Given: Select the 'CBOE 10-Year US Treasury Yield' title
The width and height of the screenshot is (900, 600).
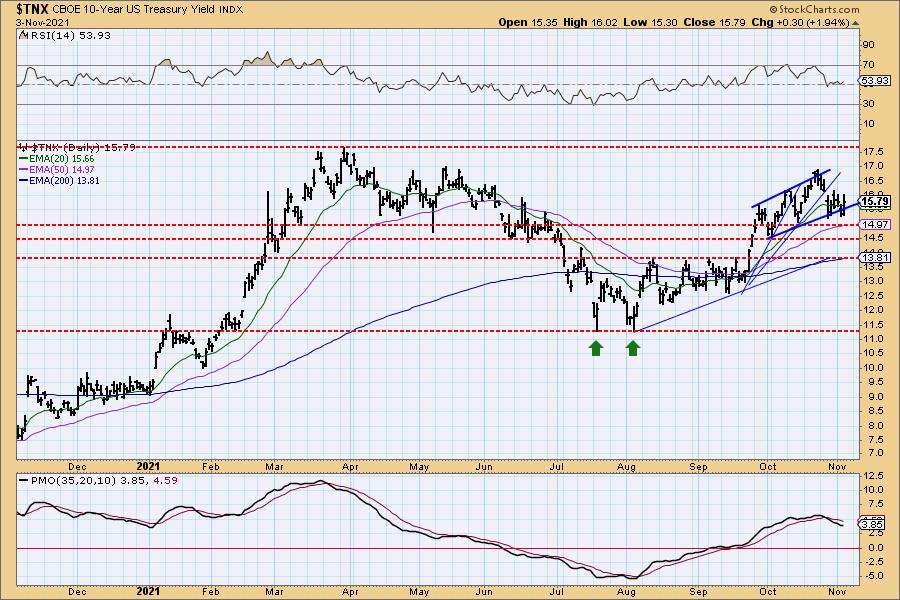Looking at the screenshot, I should [134, 9].
